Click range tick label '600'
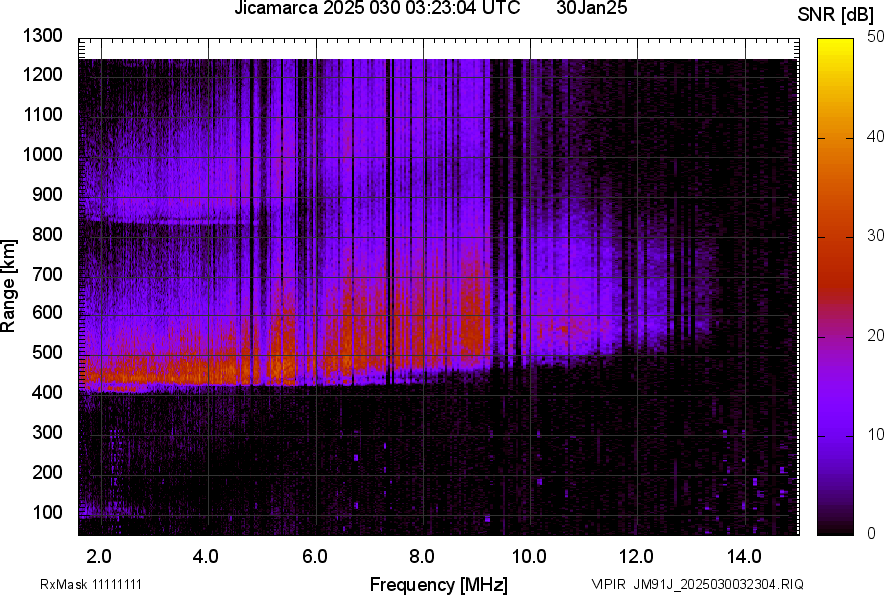The width and height of the screenshot is (884, 595). coord(47,312)
